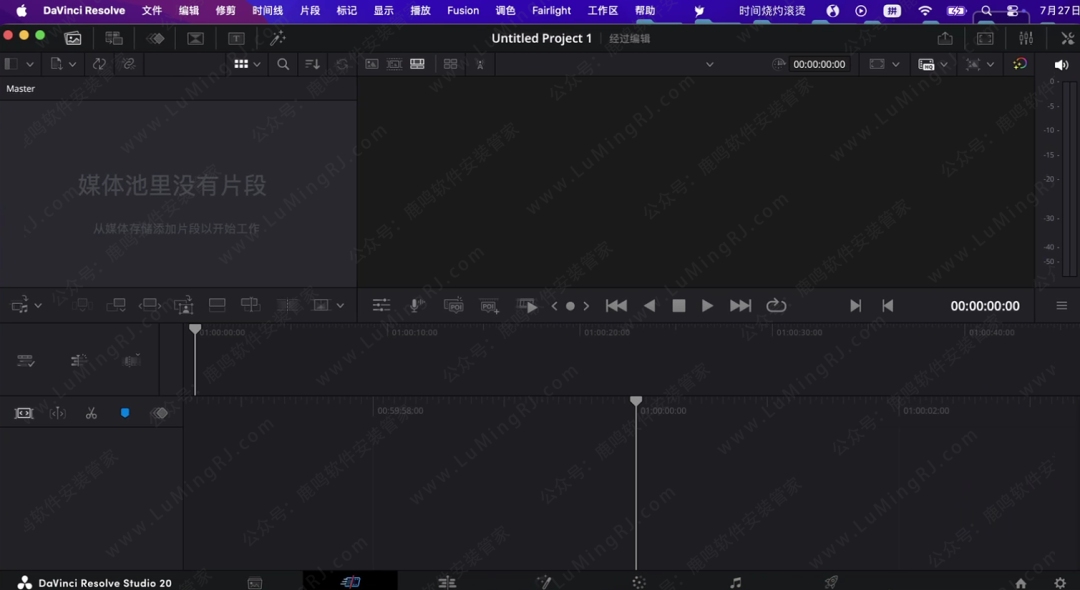Mute audio with the speaker icon
This screenshot has width=1080, height=590.
(1061, 64)
